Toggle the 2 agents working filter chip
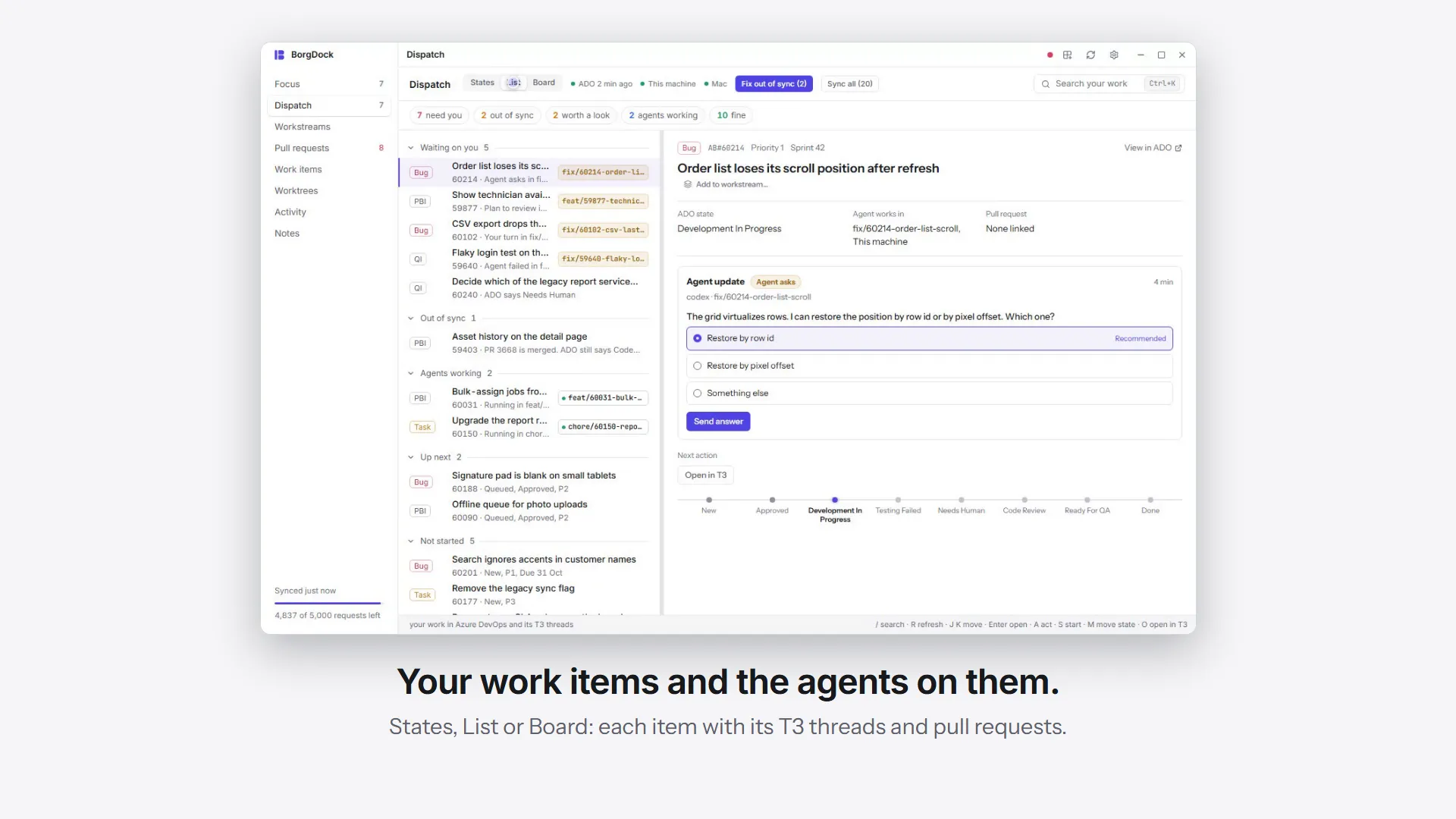 point(663,115)
